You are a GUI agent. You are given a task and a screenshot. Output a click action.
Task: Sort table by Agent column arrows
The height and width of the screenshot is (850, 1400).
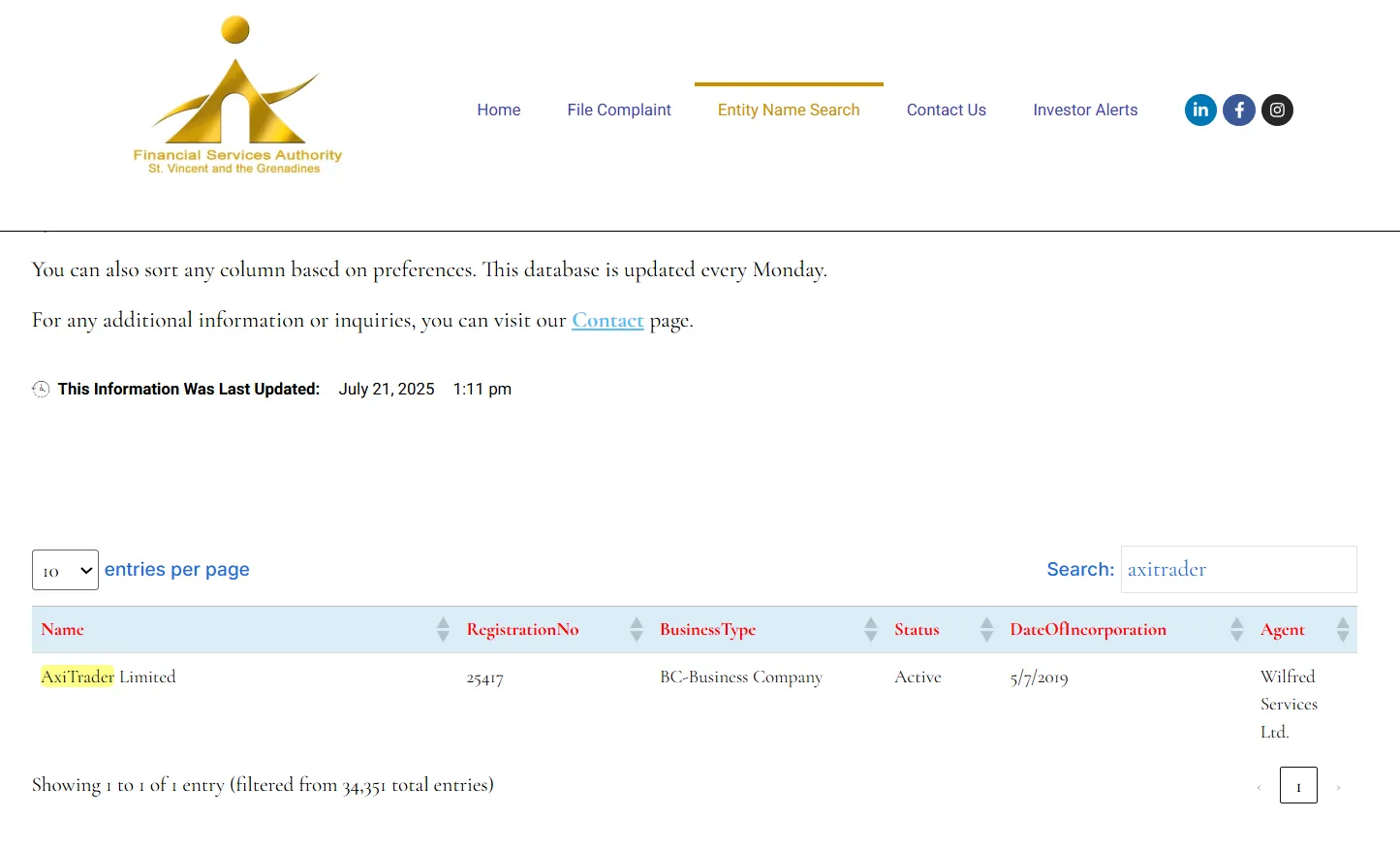[1343, 630]
